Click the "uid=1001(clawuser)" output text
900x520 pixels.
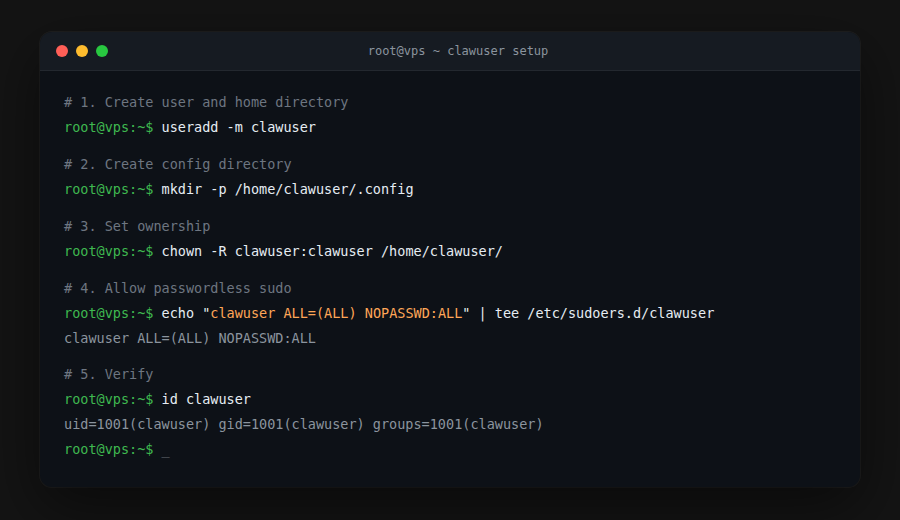137,424
